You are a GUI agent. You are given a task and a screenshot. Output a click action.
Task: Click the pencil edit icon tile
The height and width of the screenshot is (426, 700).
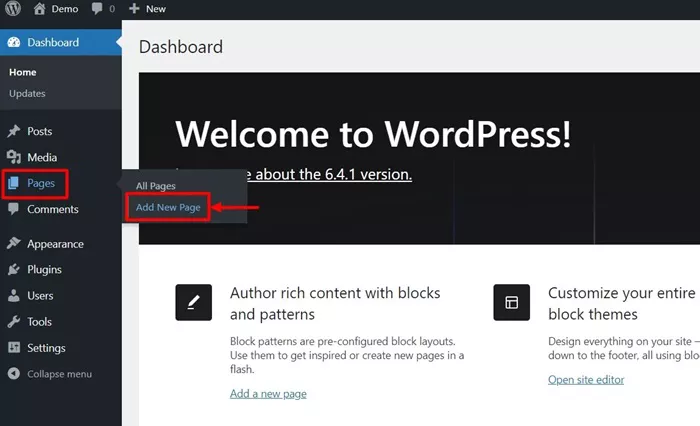pyautogui.click(x=193, y=302)
